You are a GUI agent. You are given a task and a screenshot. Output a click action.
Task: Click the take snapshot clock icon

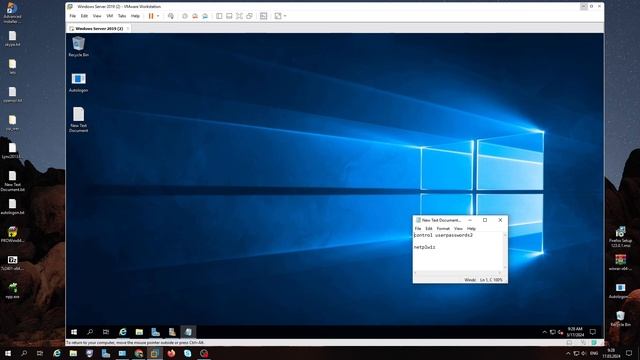click(x=185, y=16)
